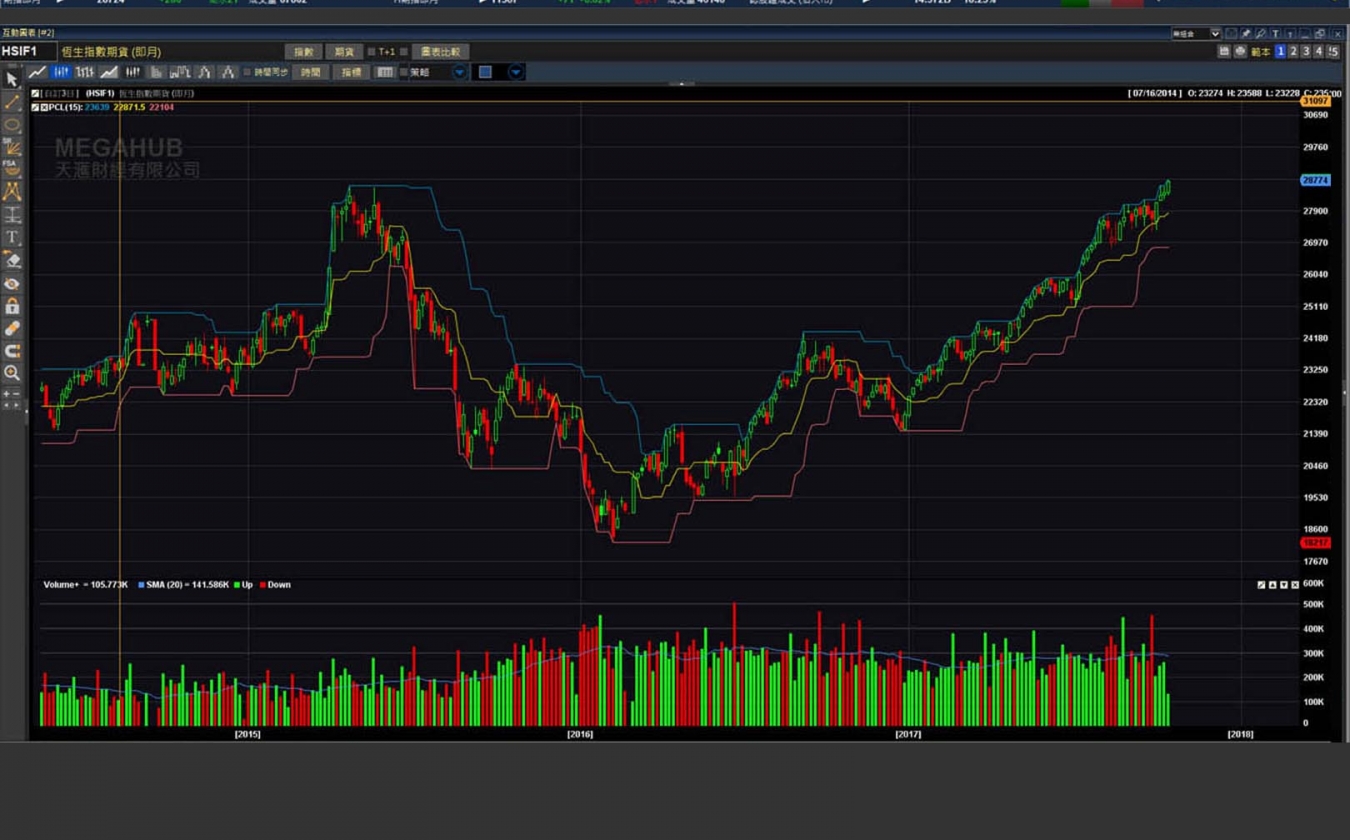Click the indicators button
The width and height of the screenshot is (1350, 840).
tap(351, 72)
